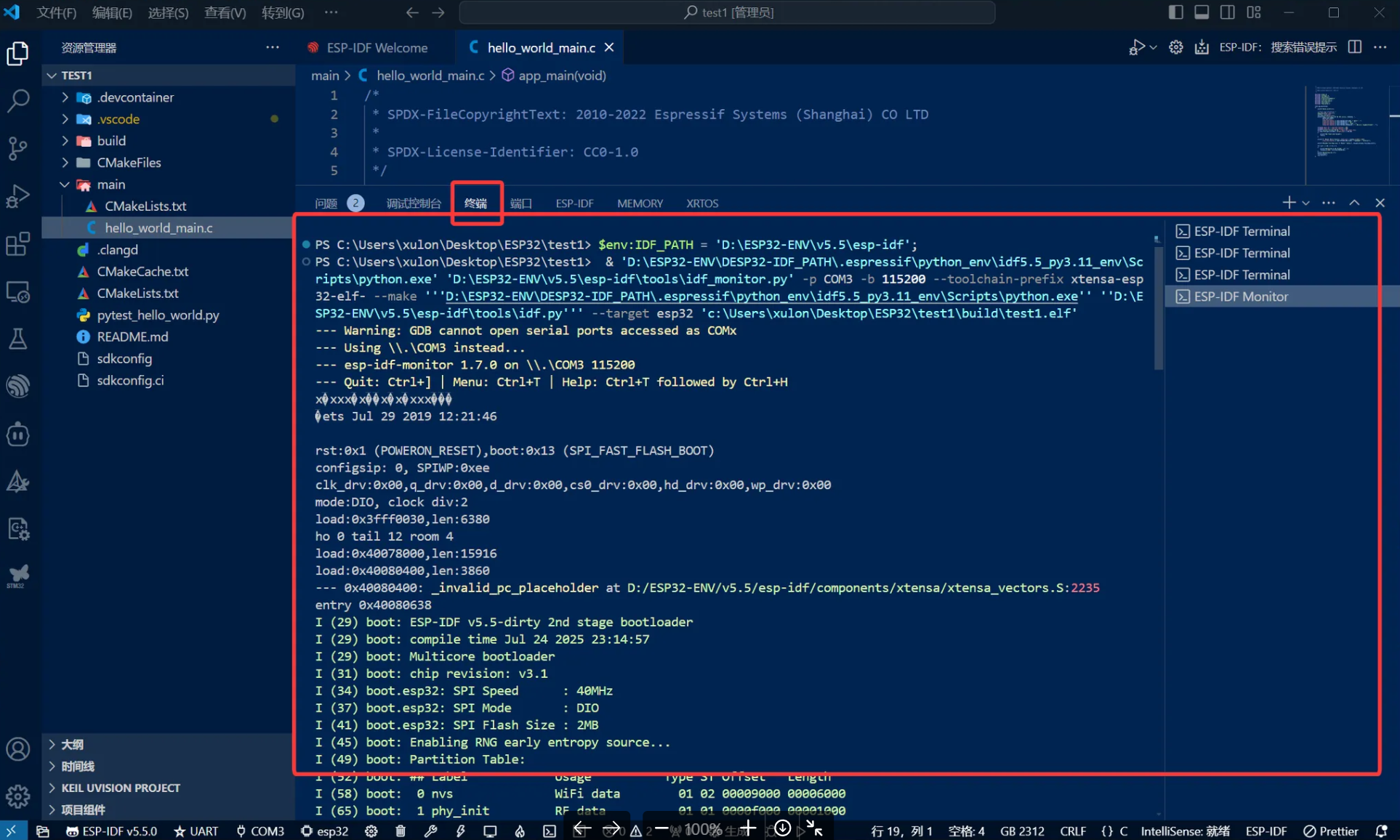1400x840 pixels.
Task: Open the 编辑(E) menu
Action: (112, 12)
